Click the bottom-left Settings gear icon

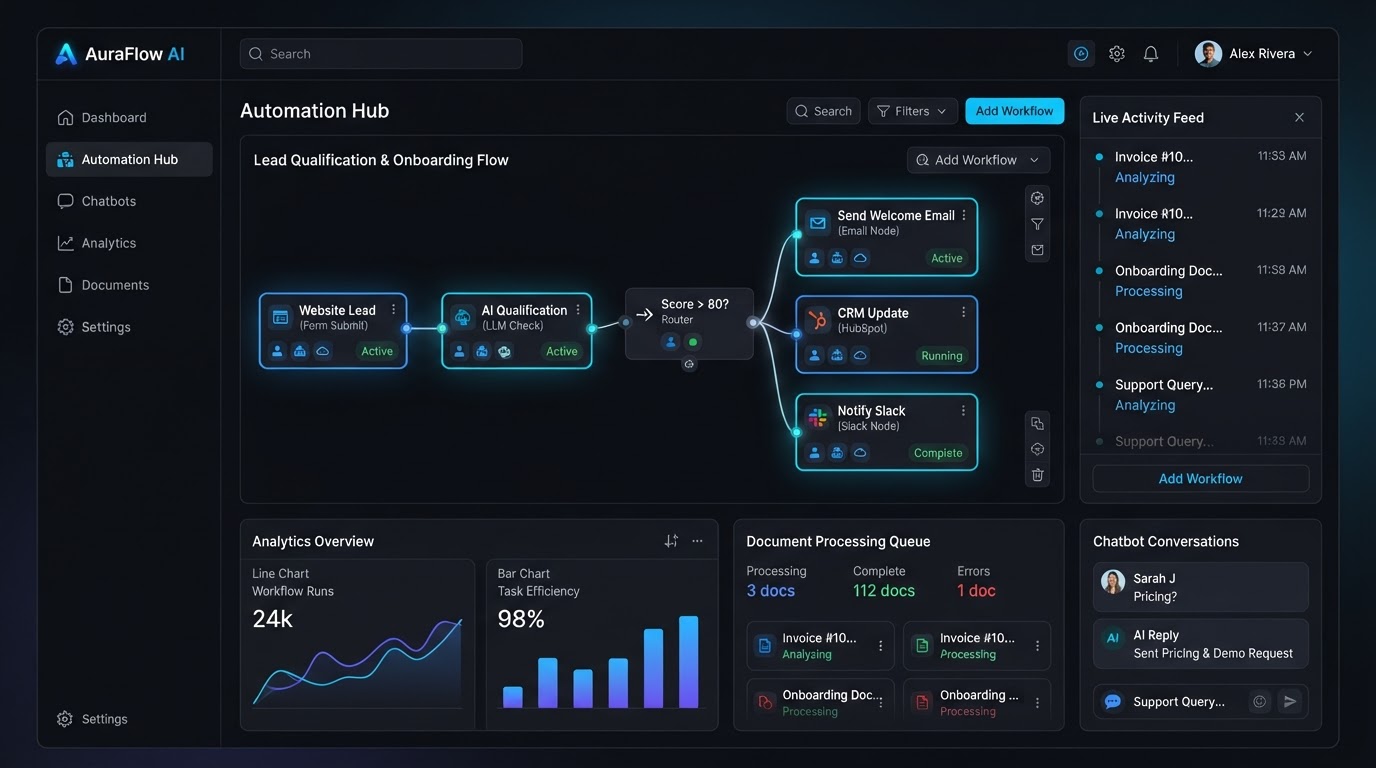(x=65, y=719)
